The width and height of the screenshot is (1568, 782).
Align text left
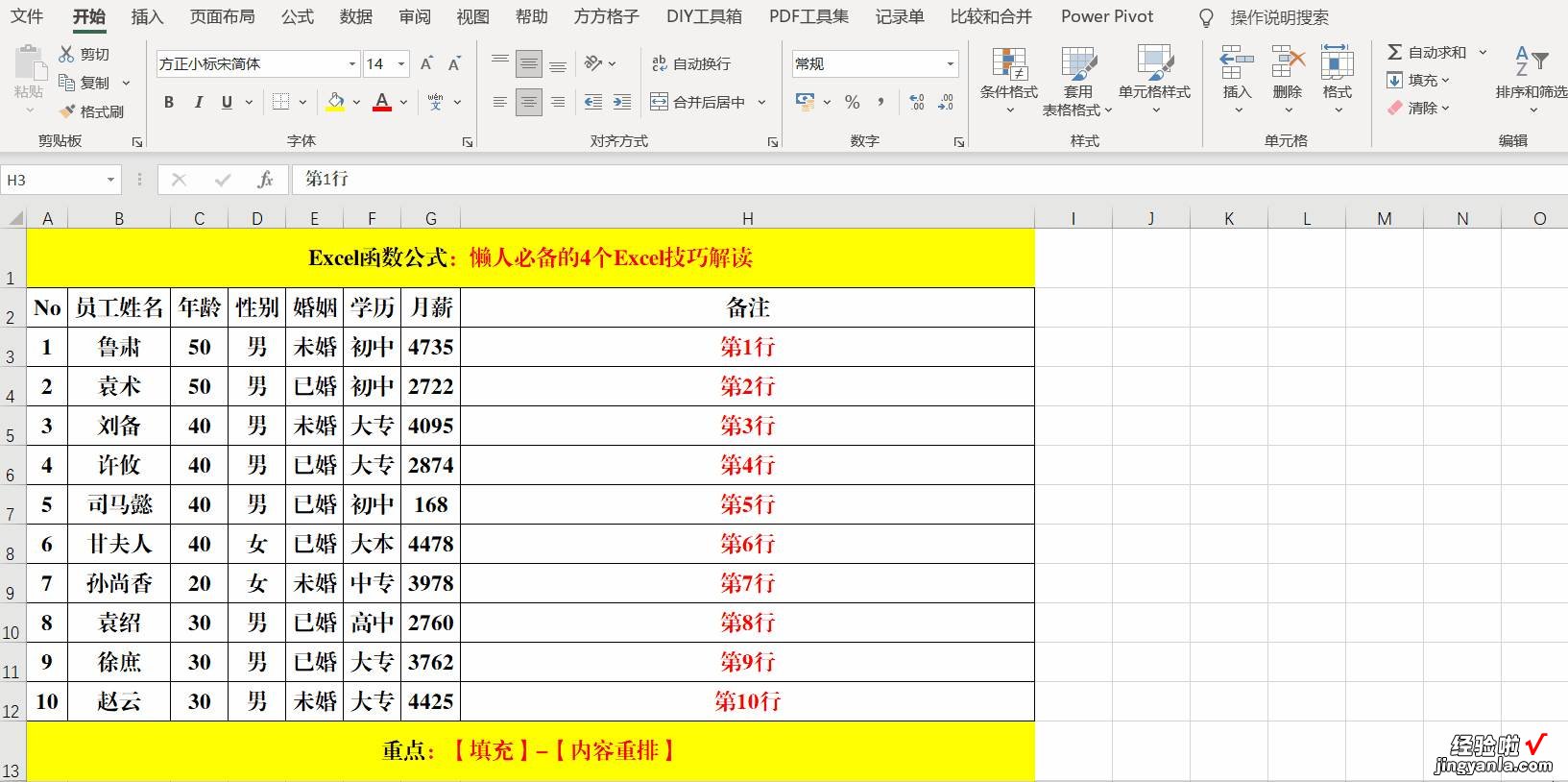(x=500, y=102)
